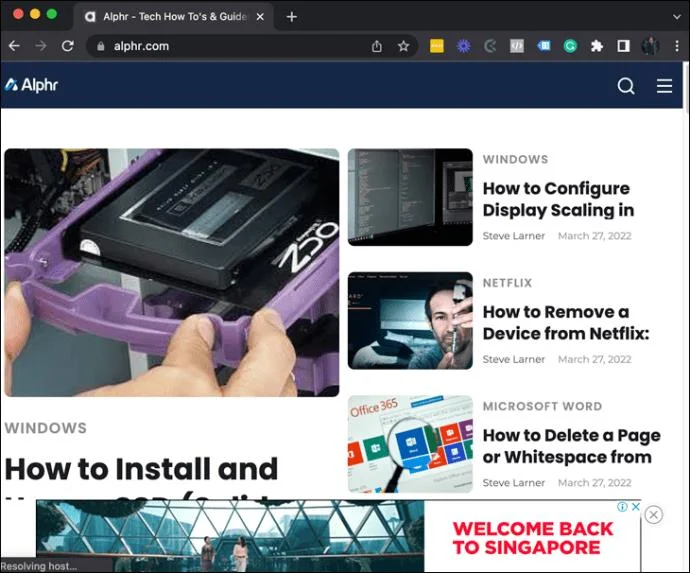Open the Alphr site search
This screenshot has height=573, width=690.
626,86
